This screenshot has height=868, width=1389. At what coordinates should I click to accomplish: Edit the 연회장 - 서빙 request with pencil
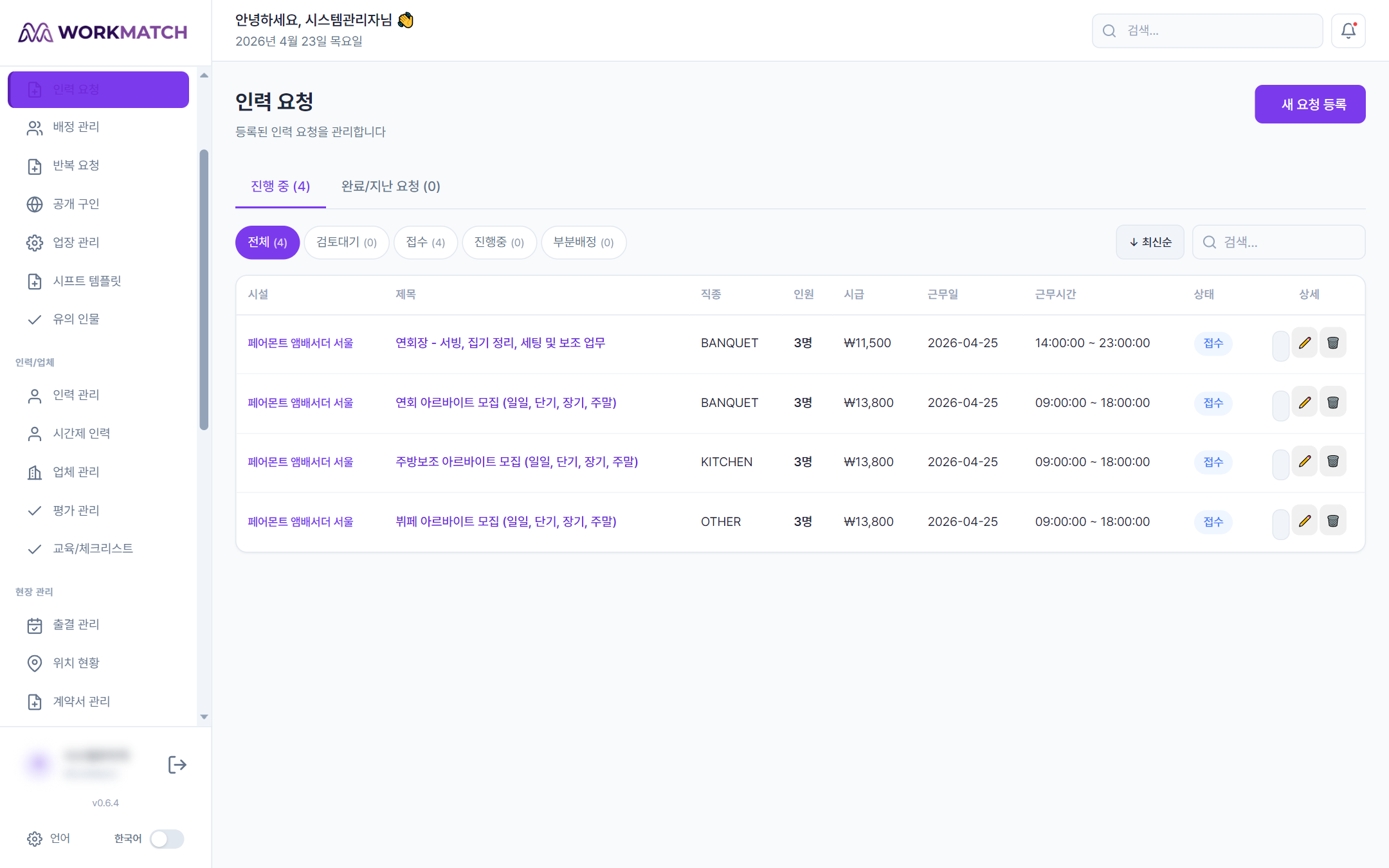pos(1304,343)
